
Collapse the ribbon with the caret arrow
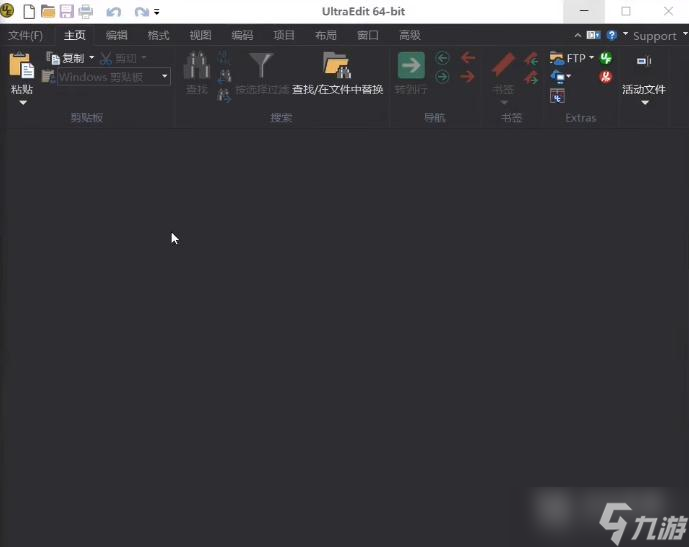point(577,35)
